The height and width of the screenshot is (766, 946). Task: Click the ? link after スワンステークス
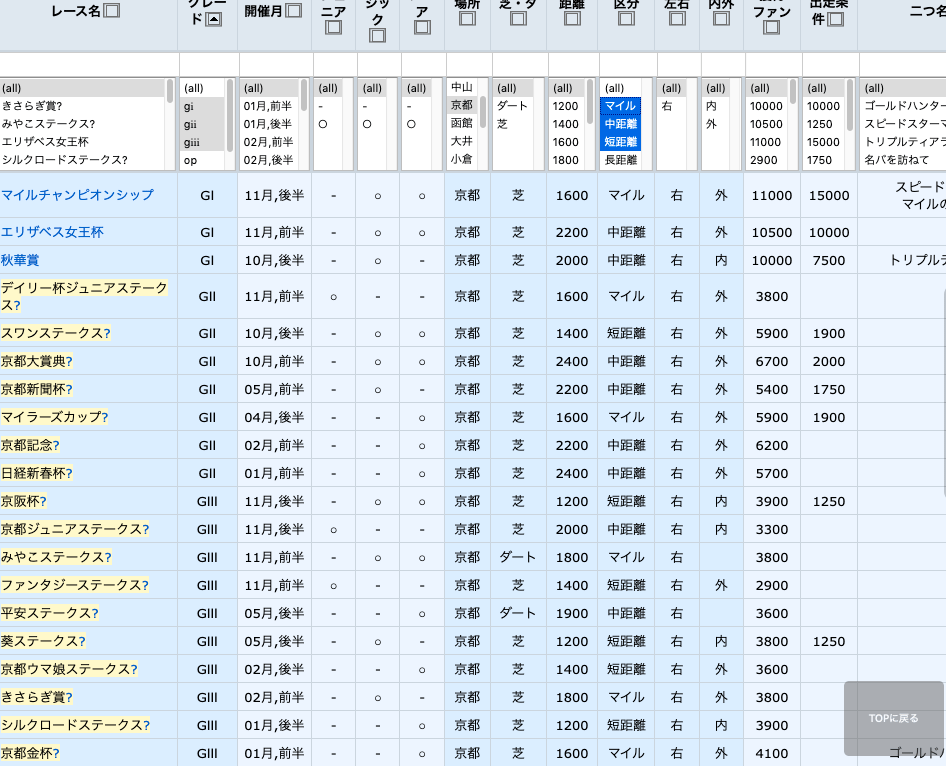(x=107, y=334)
